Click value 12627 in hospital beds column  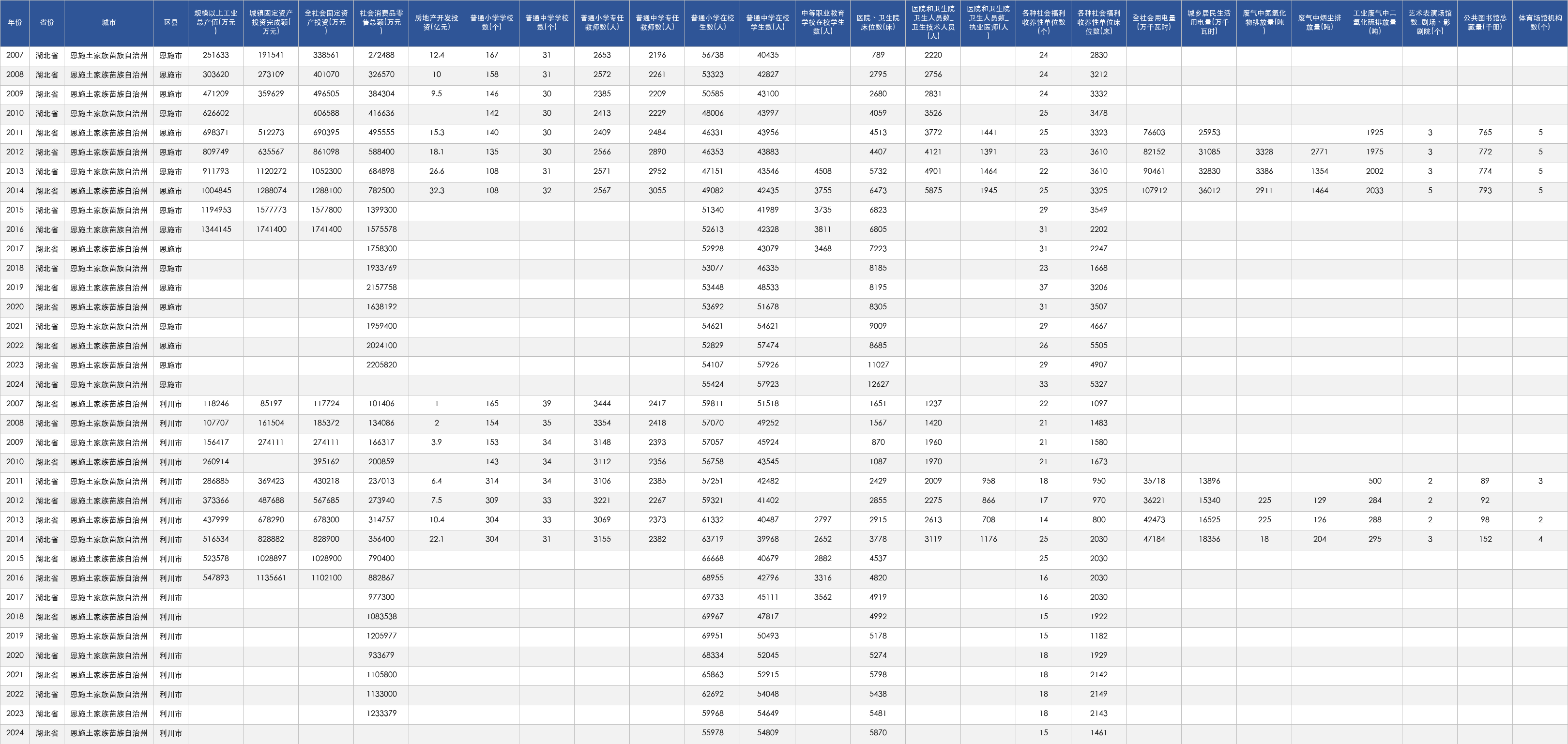pyautogui.click(x=878, y=384)
